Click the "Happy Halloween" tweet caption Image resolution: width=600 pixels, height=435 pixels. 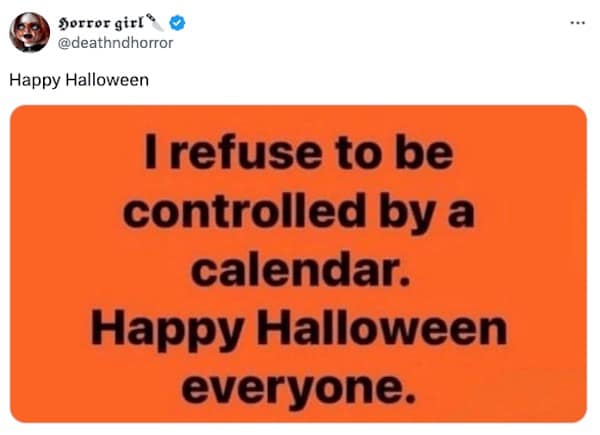pyautogui.click(x=79, y=80)
